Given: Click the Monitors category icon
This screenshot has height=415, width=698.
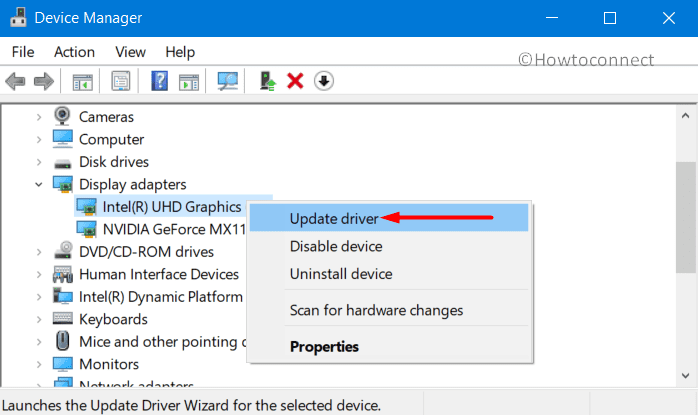Looking at the screenshot, I should click(63, 364).
